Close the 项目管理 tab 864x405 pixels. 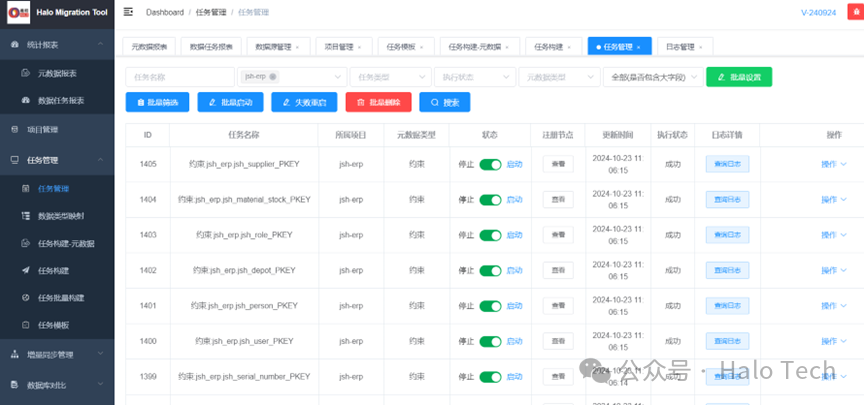click(359, 47)
